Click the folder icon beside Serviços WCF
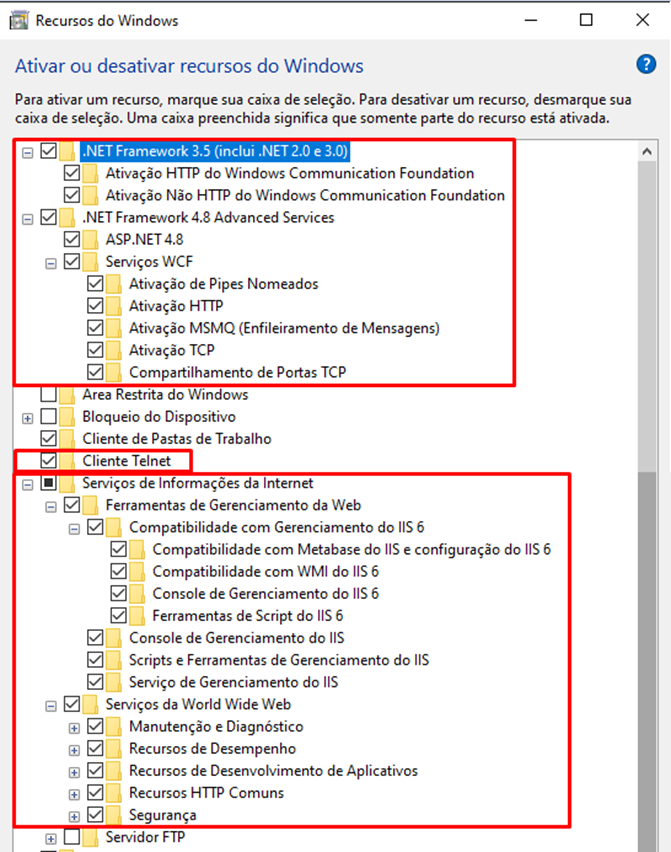The width and height of the screenshot is (671, 852). coord(90,262)
